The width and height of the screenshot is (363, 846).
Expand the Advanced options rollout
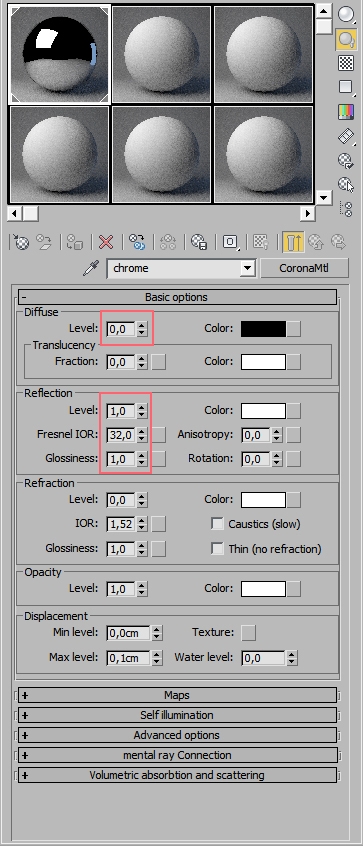pyautogui.click(x=177, y=735)
